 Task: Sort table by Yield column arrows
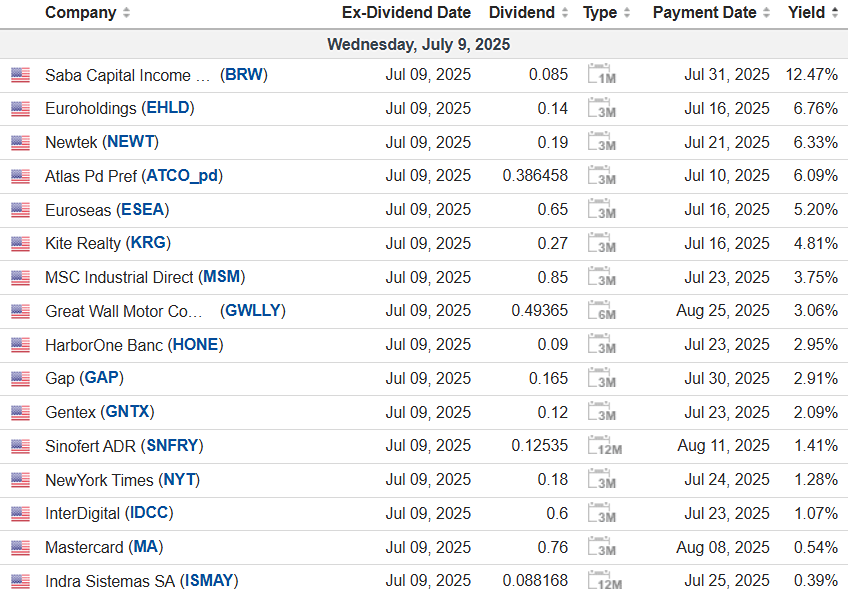(834, 12)
